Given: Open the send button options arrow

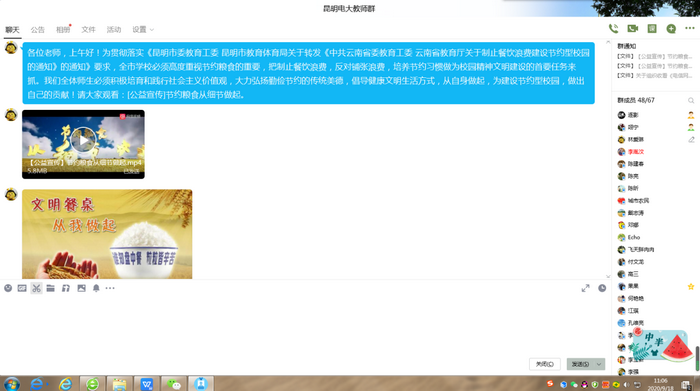Looking at the screenshot, I should 599,364.
